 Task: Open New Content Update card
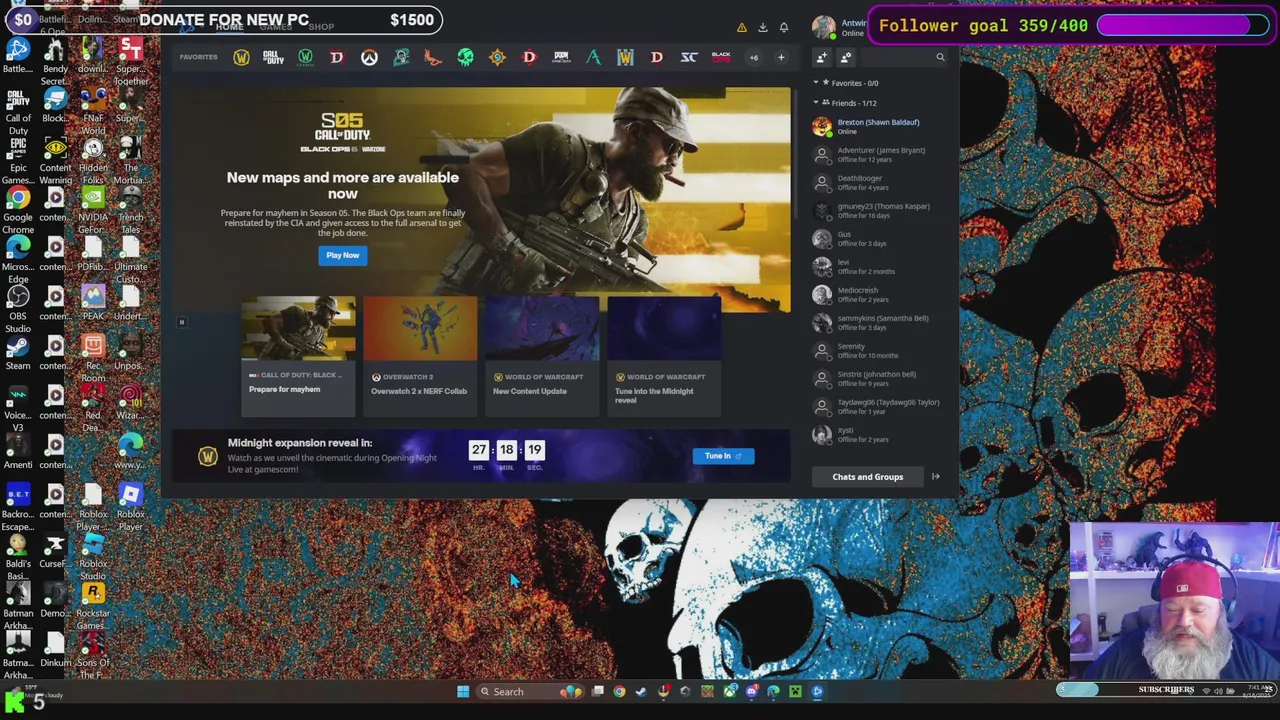[542, 355]
